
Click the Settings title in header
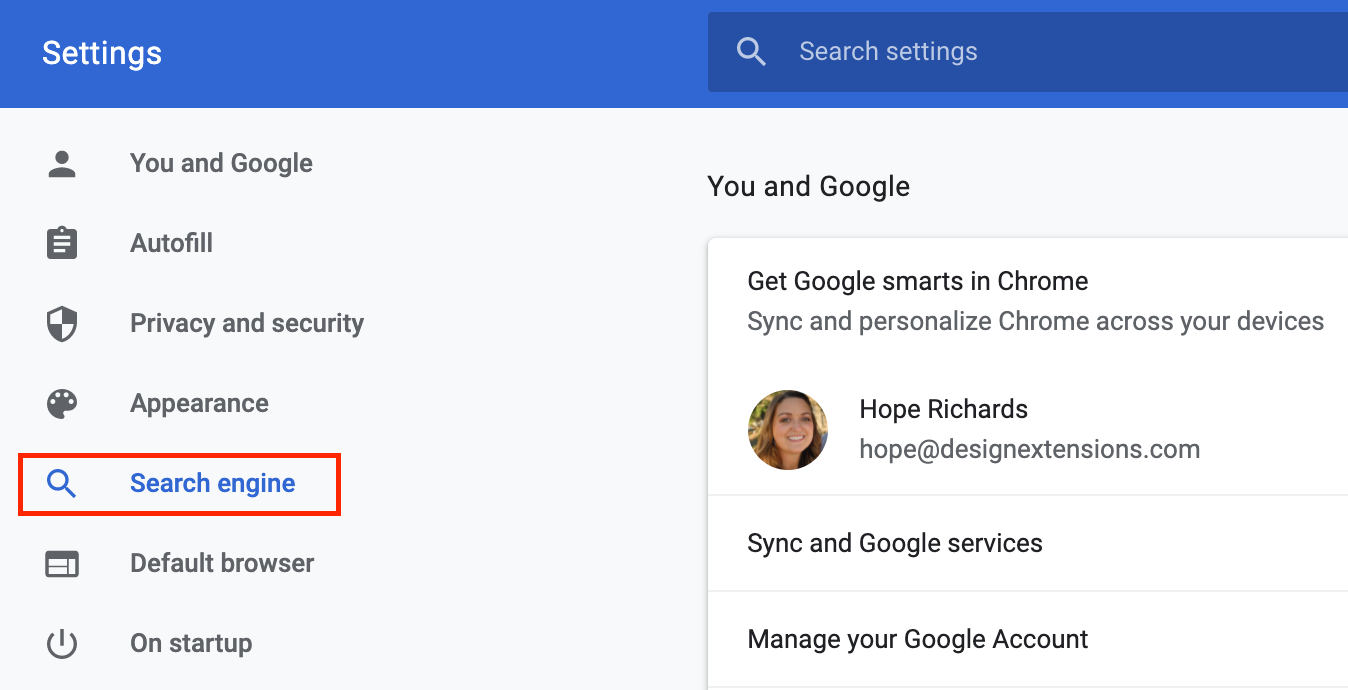click(x=102, y=53)
